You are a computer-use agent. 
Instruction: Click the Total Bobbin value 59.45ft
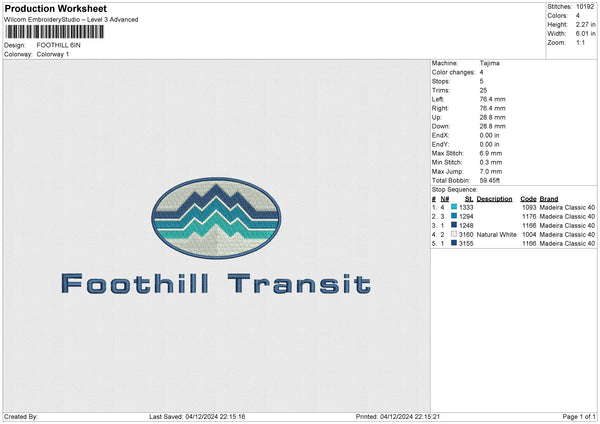coord(494,178)
